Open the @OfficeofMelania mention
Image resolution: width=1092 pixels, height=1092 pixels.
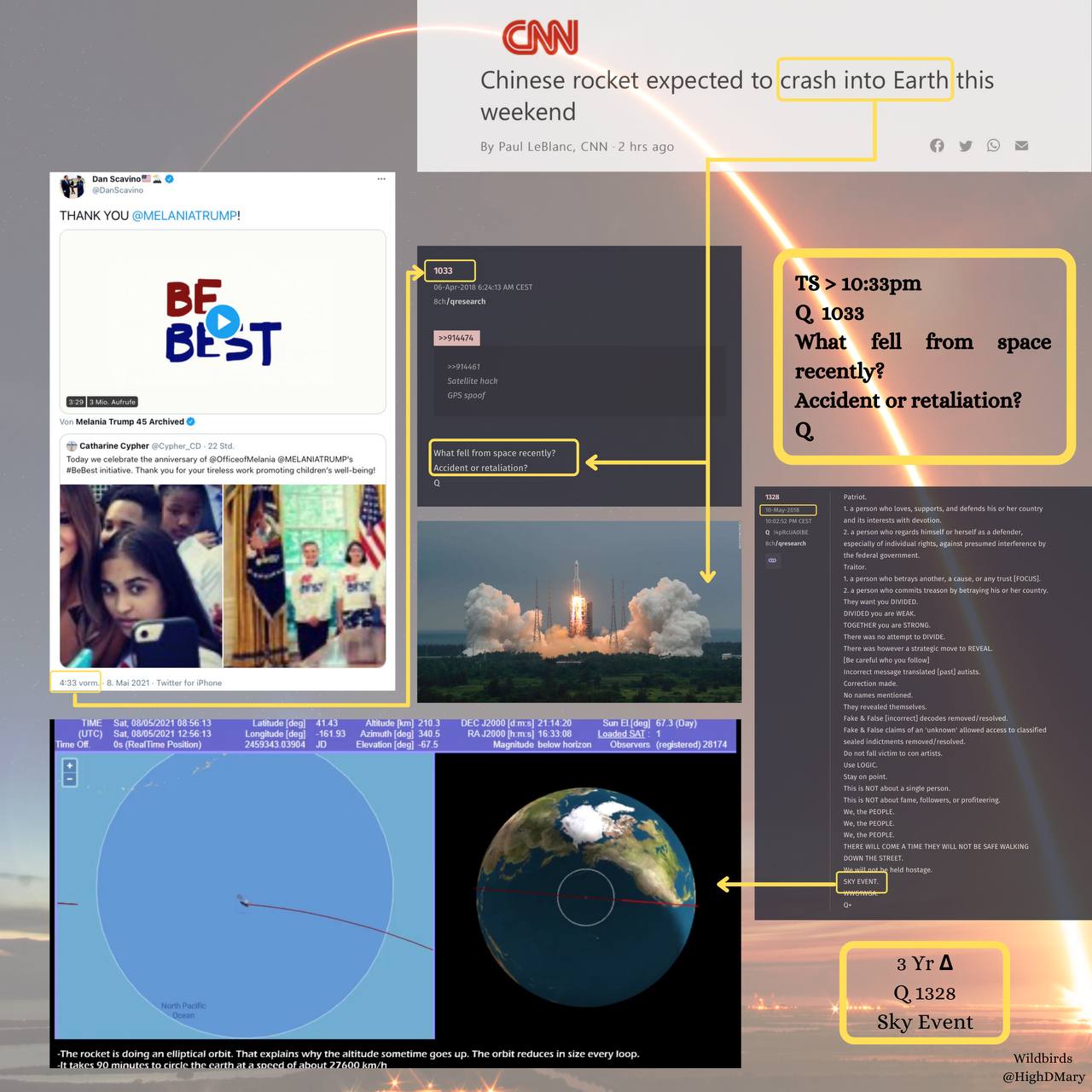point(242,459)
